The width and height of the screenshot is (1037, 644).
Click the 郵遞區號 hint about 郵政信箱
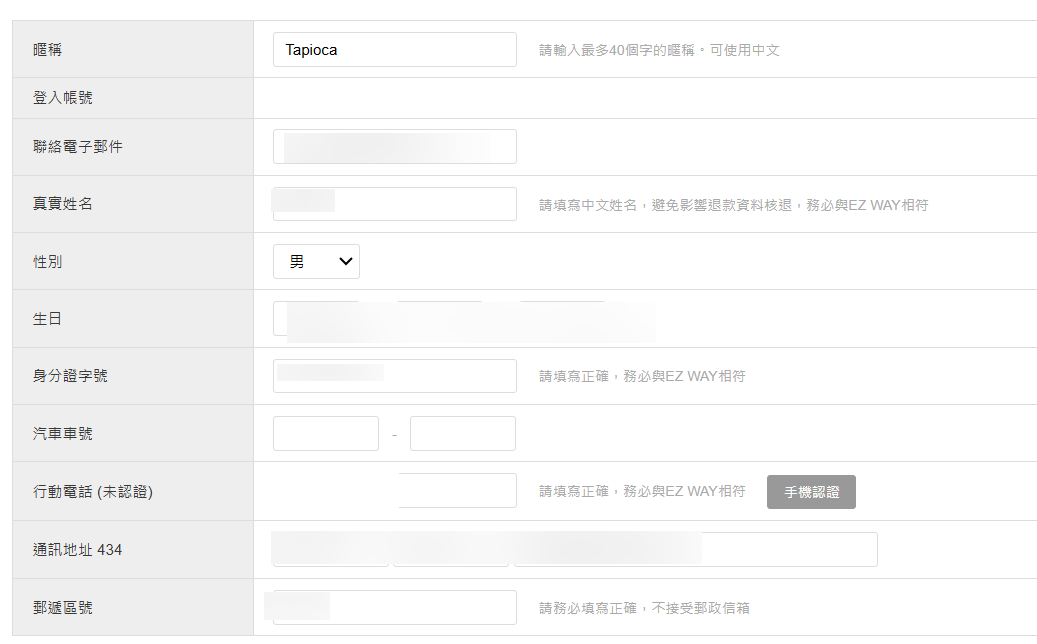[x=644, y=608]
